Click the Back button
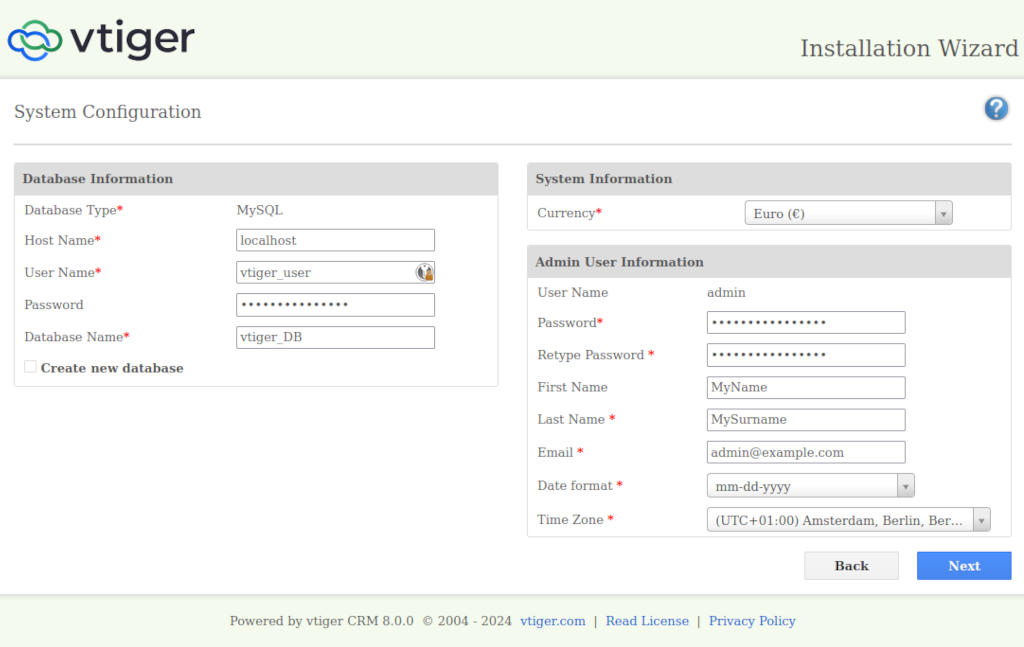 point(851,565)
